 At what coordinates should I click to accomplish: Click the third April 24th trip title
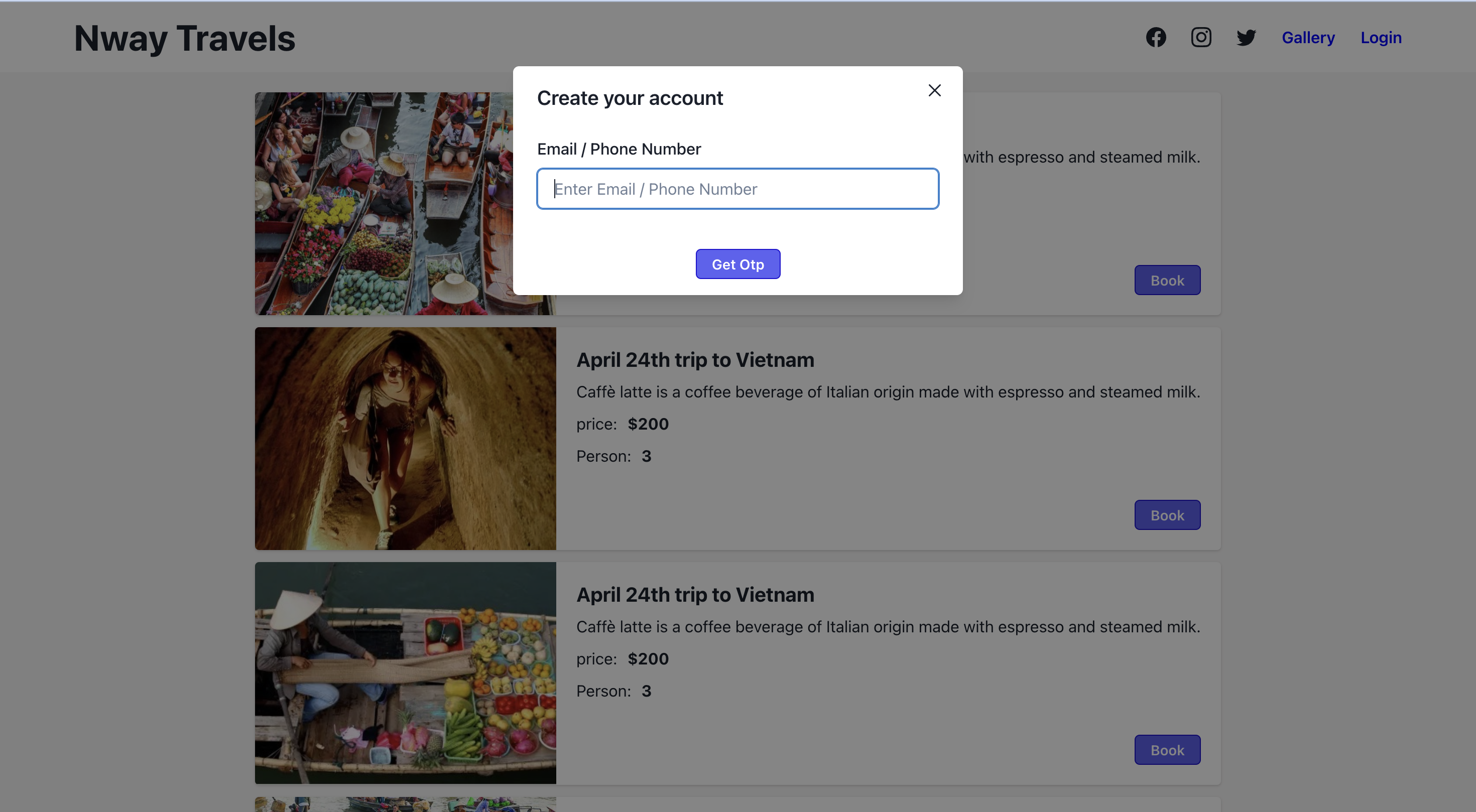[694, 595]
